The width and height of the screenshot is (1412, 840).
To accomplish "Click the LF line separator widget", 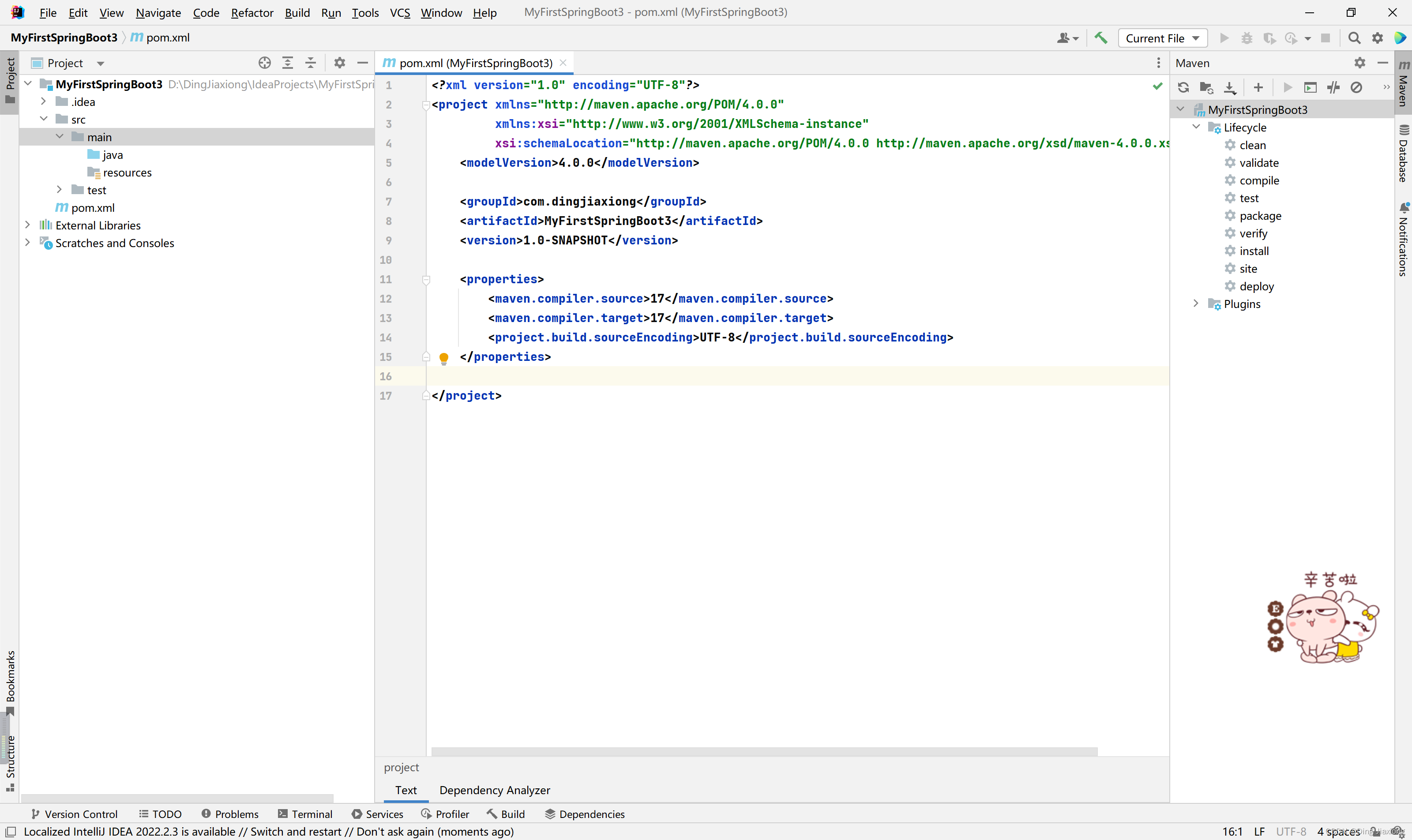I will 1259,831.
